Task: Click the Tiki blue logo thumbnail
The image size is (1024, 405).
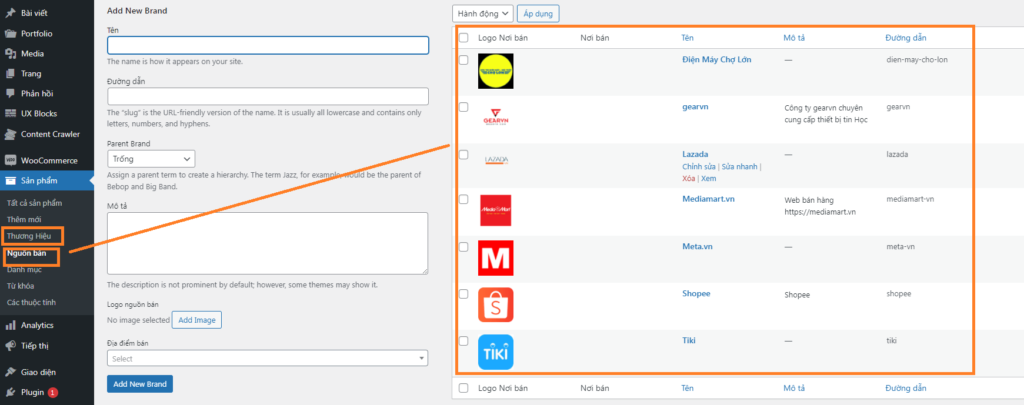Action: pos(496,352)
